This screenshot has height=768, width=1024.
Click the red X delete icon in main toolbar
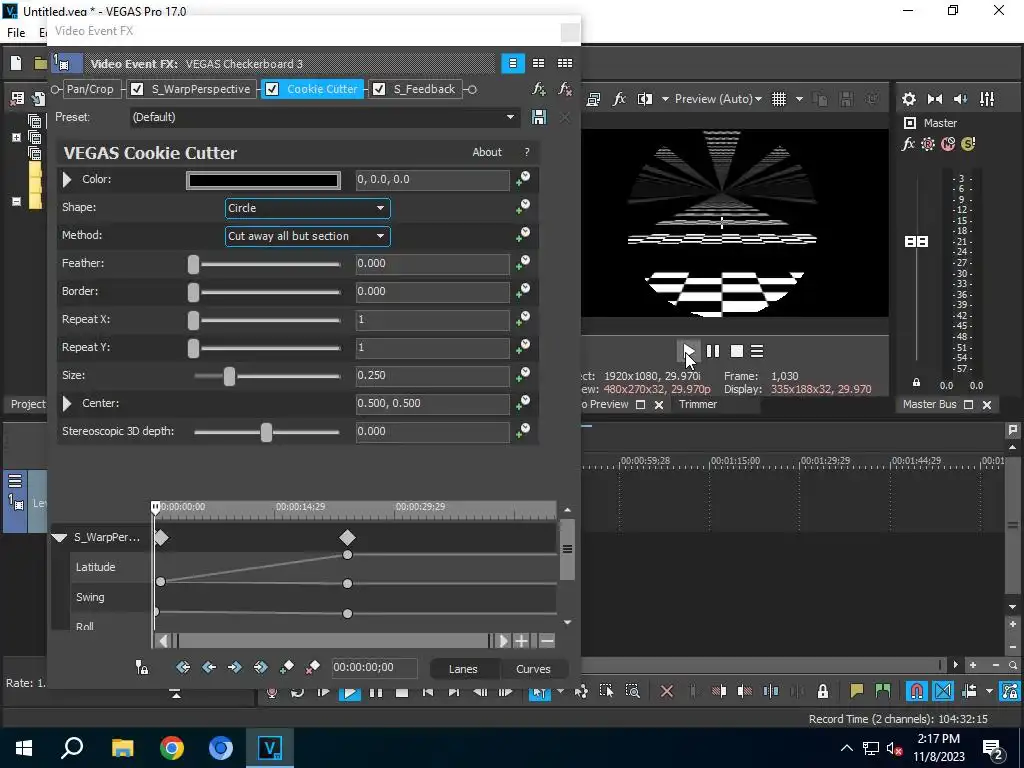(x=667, y=691)
